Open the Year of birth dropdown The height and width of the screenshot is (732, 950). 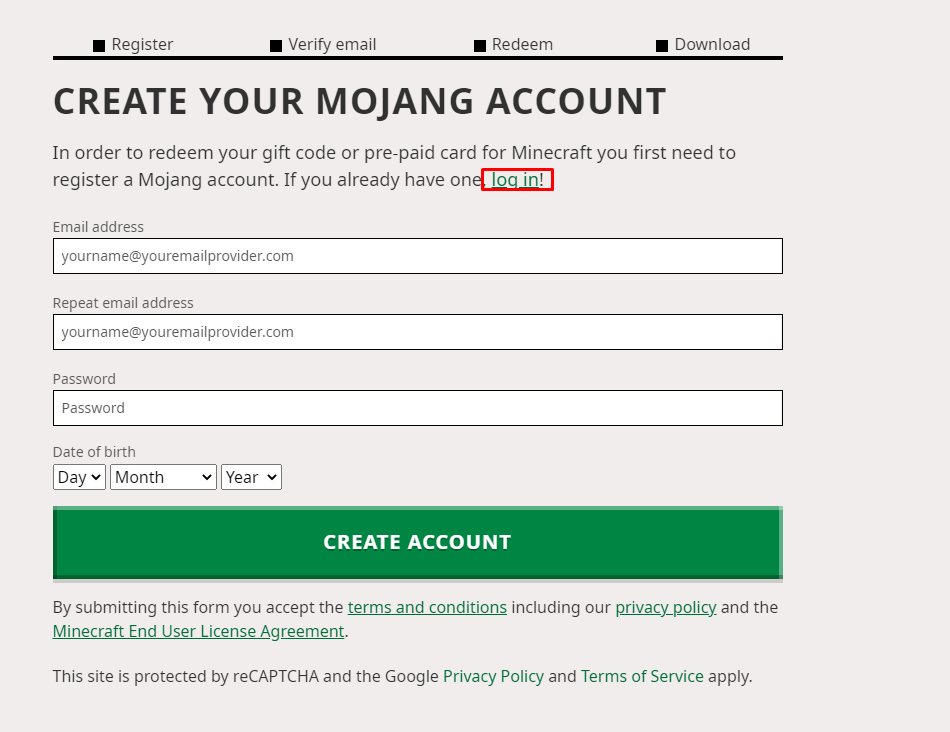coord(251,478)
